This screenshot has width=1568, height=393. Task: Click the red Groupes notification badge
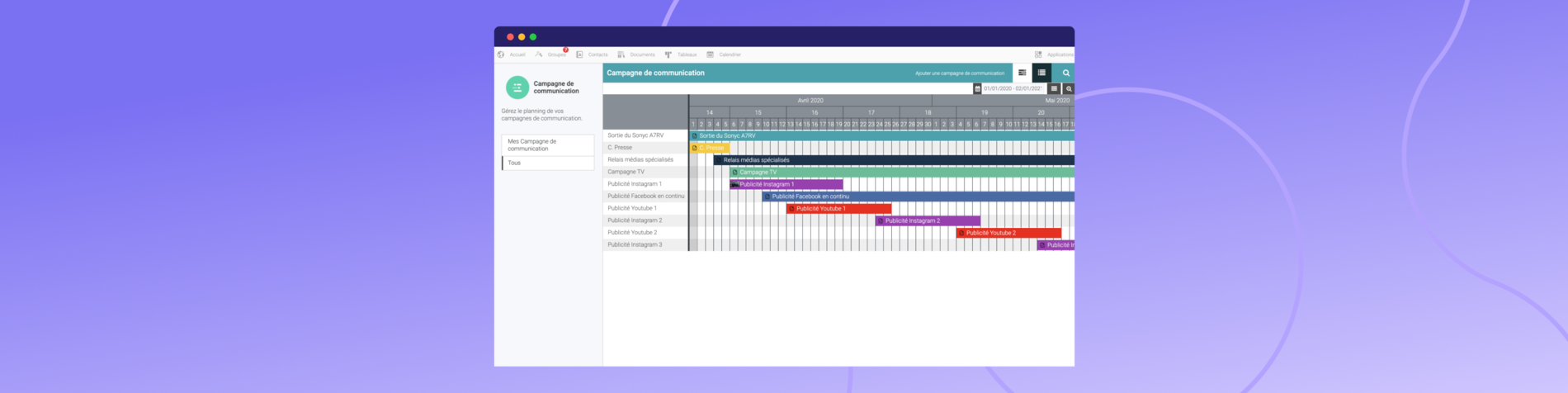point(565,50)
